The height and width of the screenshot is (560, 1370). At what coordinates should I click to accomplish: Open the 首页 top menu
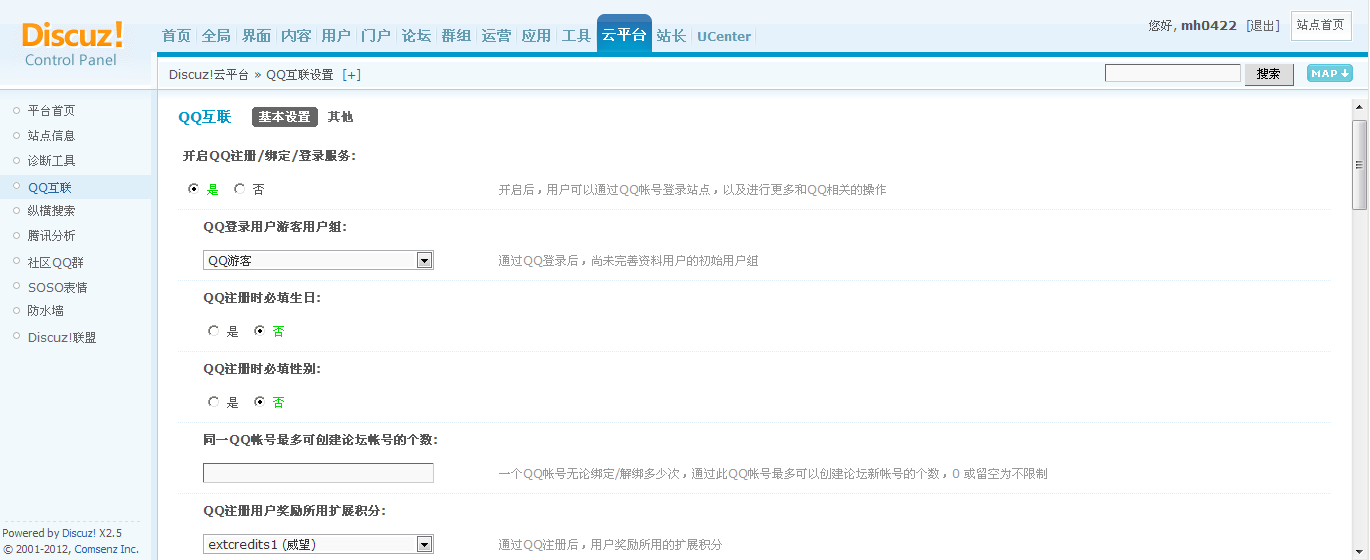coord(176,36)
